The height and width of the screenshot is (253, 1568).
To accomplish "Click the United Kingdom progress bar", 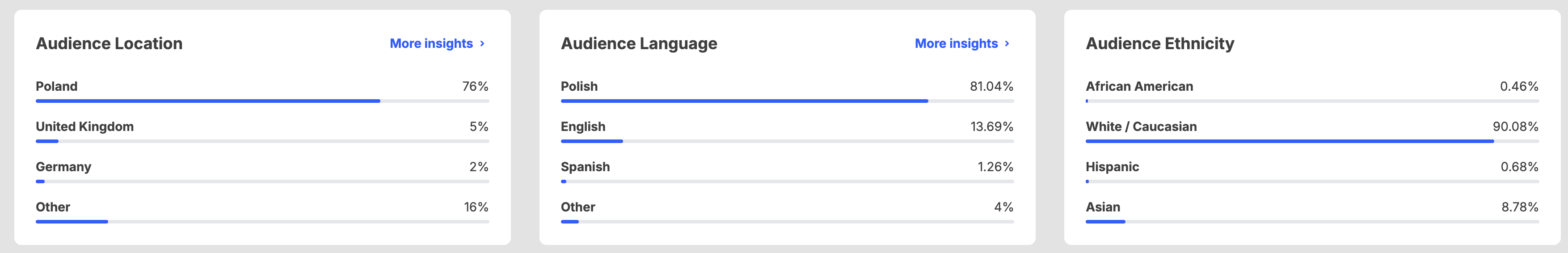I will (x=262, y=141).
